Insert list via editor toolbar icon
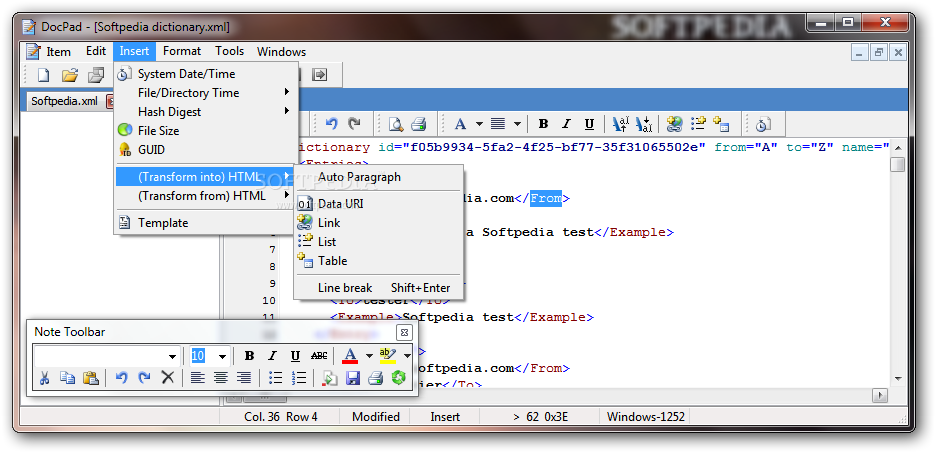Image resolution: width=936 pixels, height=453 pixels. 698,124
